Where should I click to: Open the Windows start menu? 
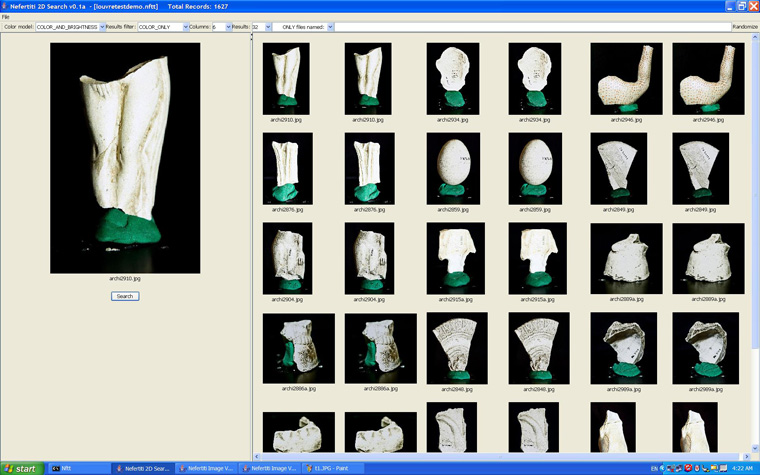tap(22, 469)
